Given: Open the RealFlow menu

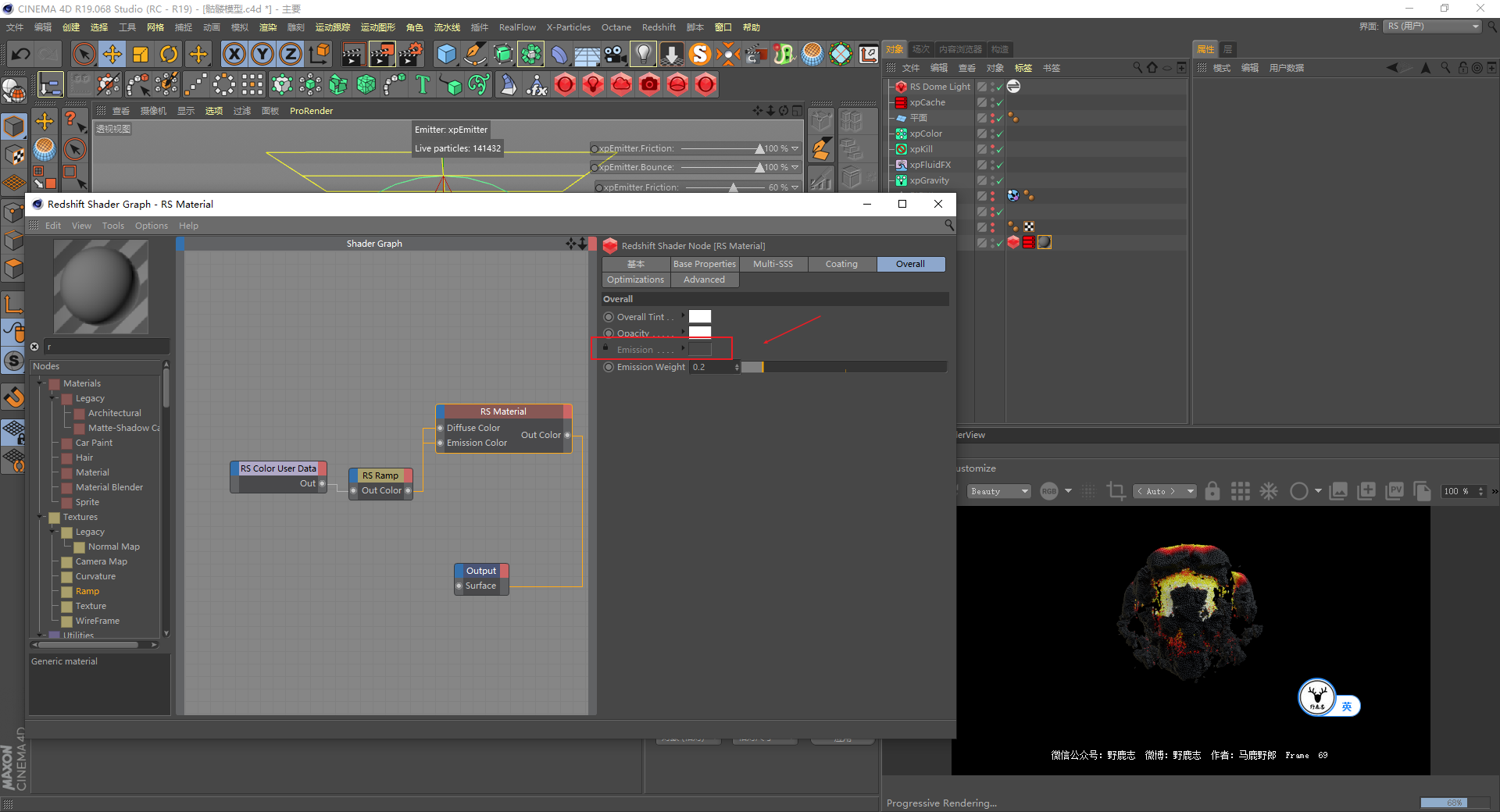Looking at the screenshot, I should 517,27.
